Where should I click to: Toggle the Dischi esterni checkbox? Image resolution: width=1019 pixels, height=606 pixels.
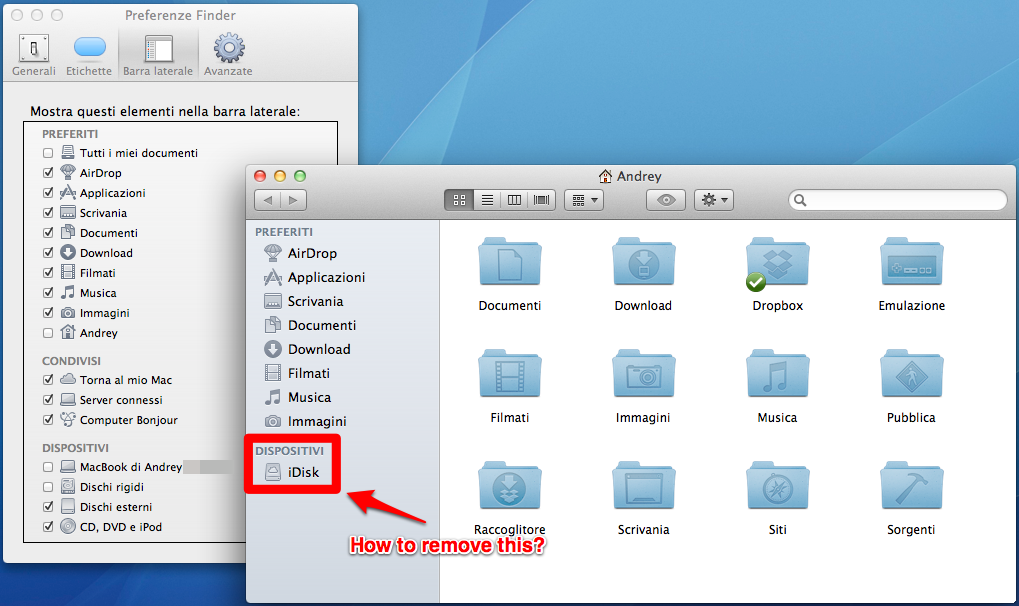pyautogui.click(x=48, y=507)
